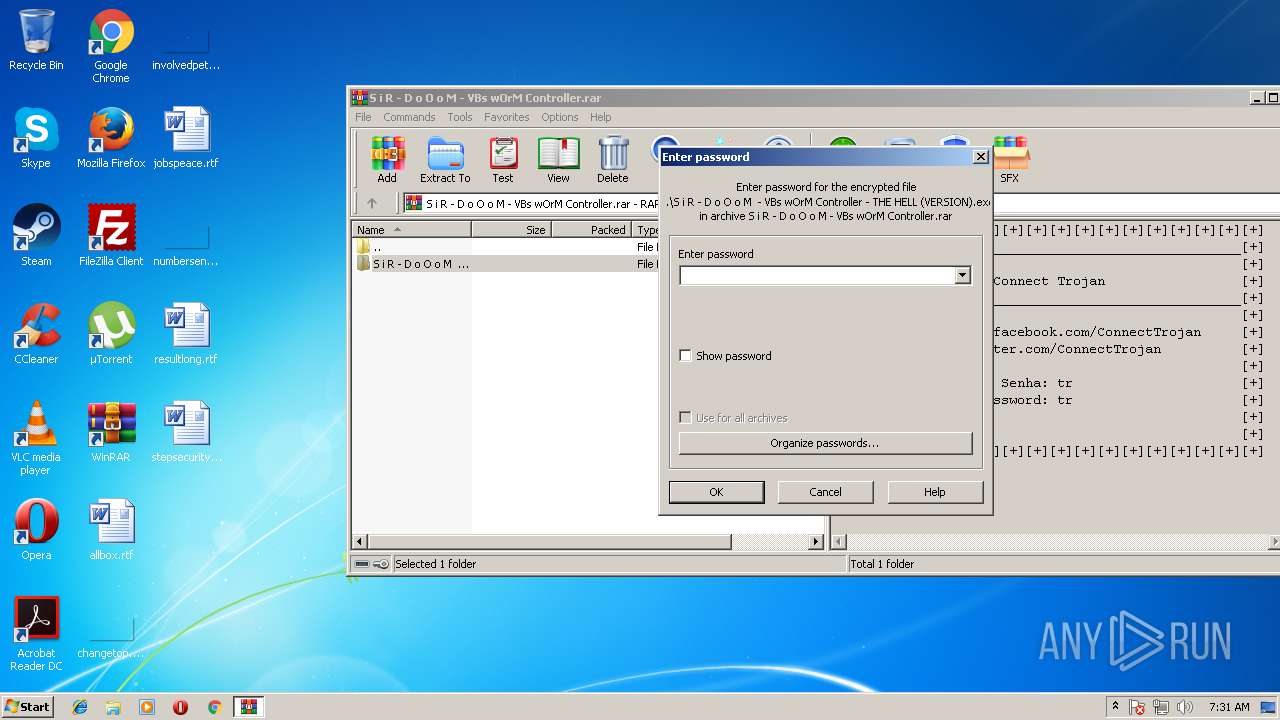The width and height of the screenshot is (1280, 720).
Task: Click Windows Media Player taskbar icon
Action: tap(147, 707)
